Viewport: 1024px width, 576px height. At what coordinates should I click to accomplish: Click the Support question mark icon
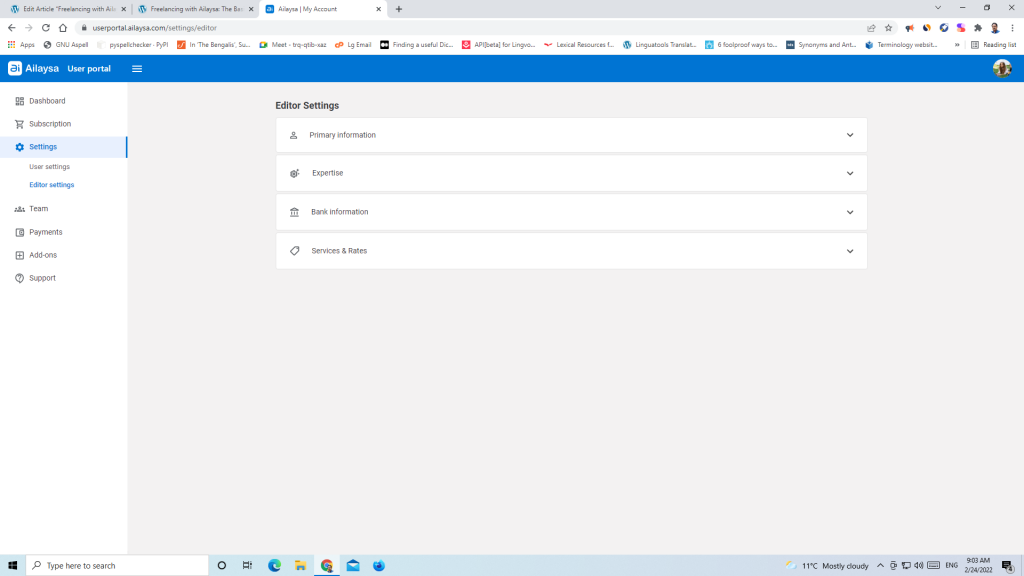click(19, 278)
